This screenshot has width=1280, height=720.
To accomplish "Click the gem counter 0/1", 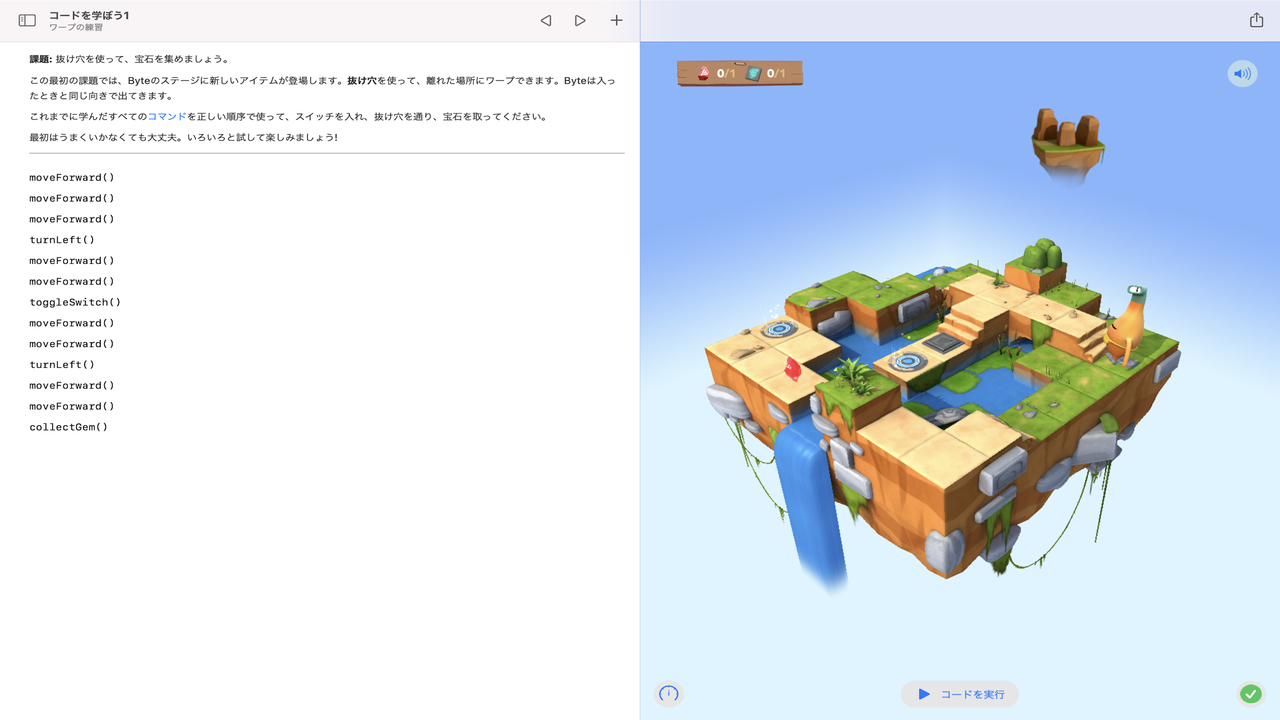I will click(x=716, y=73).
